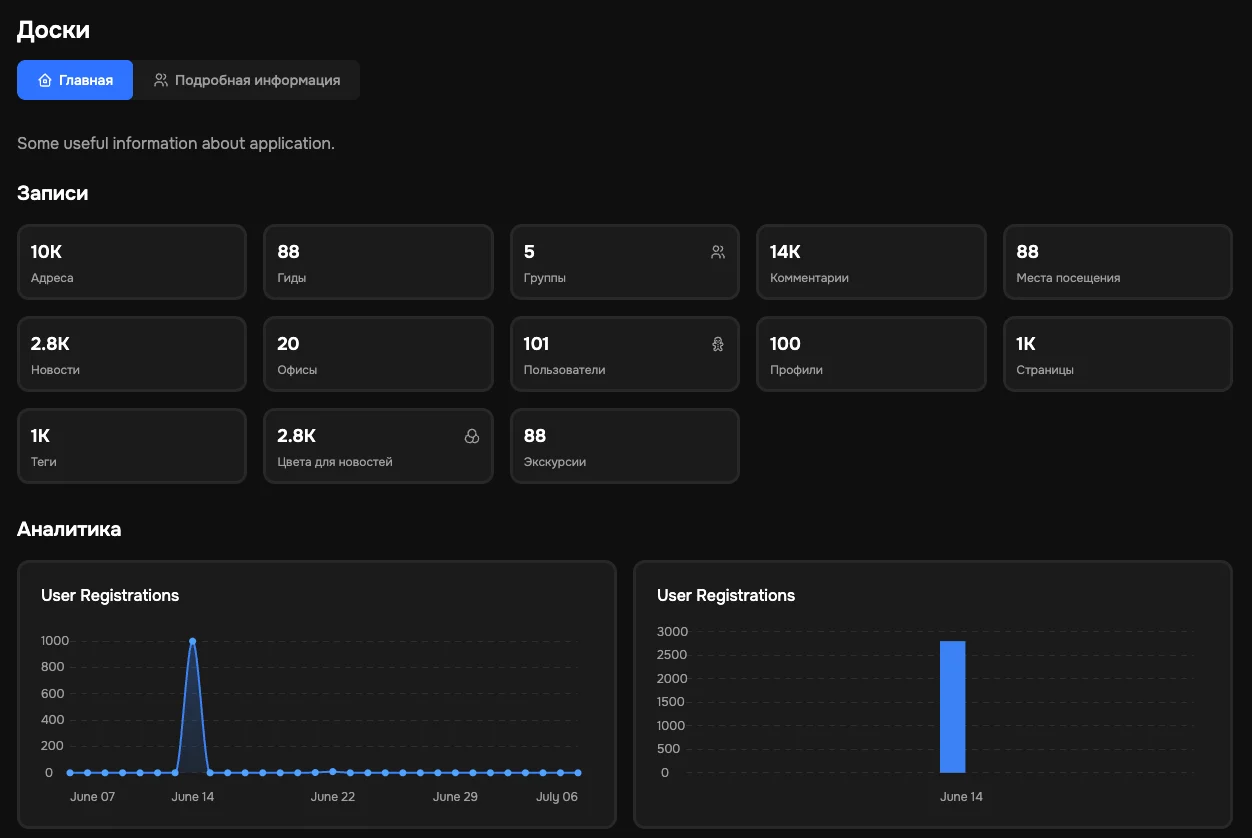Click circles icon on Цвета для новостей card
The image size is (1252, 838).
pyautogui.click(x=472, y=436)
